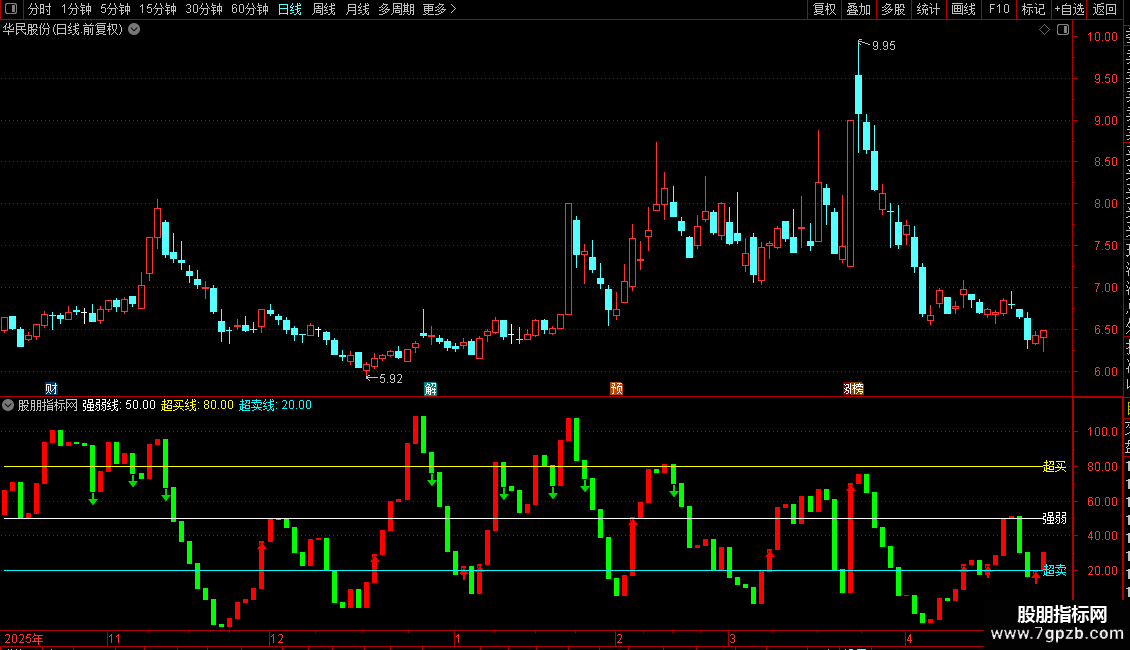Viewport: 1130px width, 650px height.
Task: Click the 涨榜 event marker icon
Action: [x=853, y=389]
